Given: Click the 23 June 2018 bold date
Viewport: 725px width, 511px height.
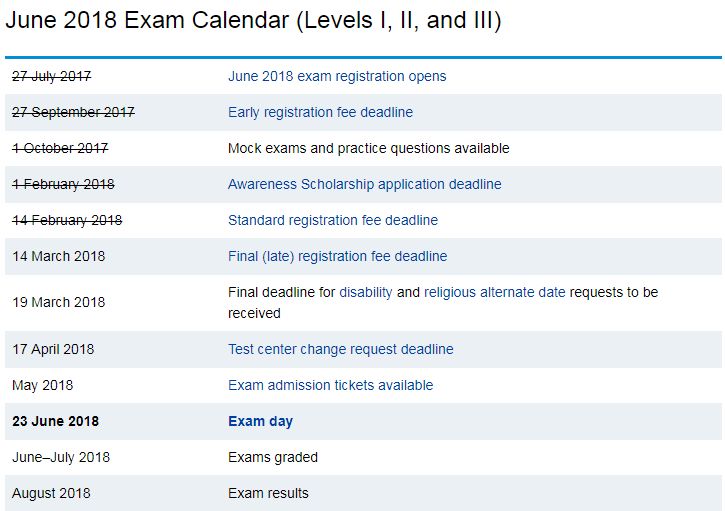Looking at the screenshot, I should [x=55, y=421].
